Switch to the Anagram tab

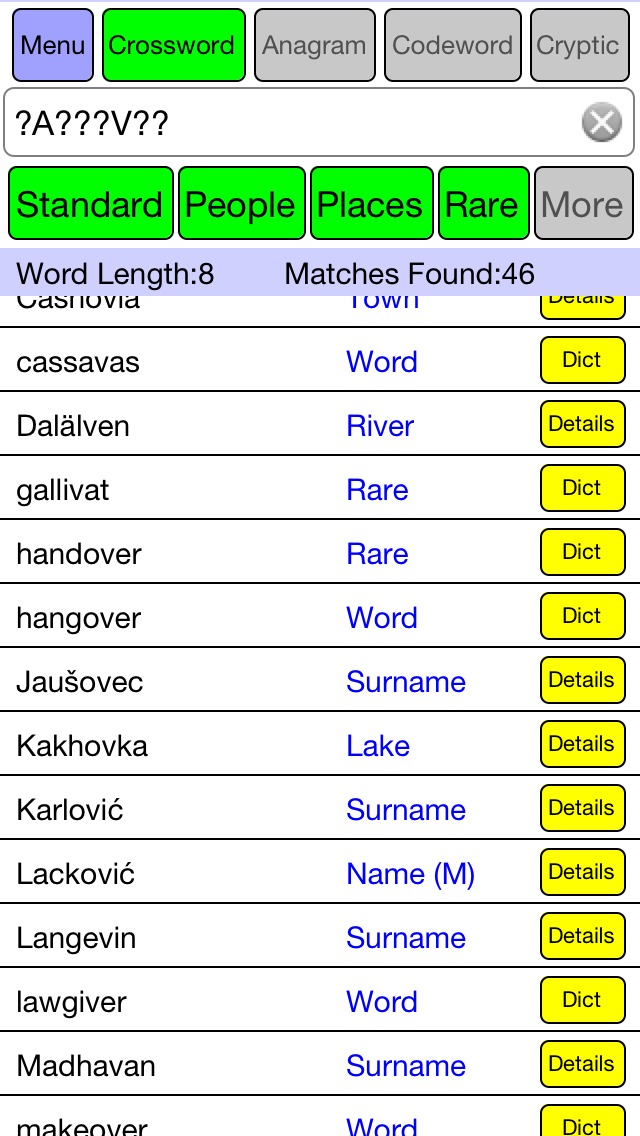click(x=315, y=45)
